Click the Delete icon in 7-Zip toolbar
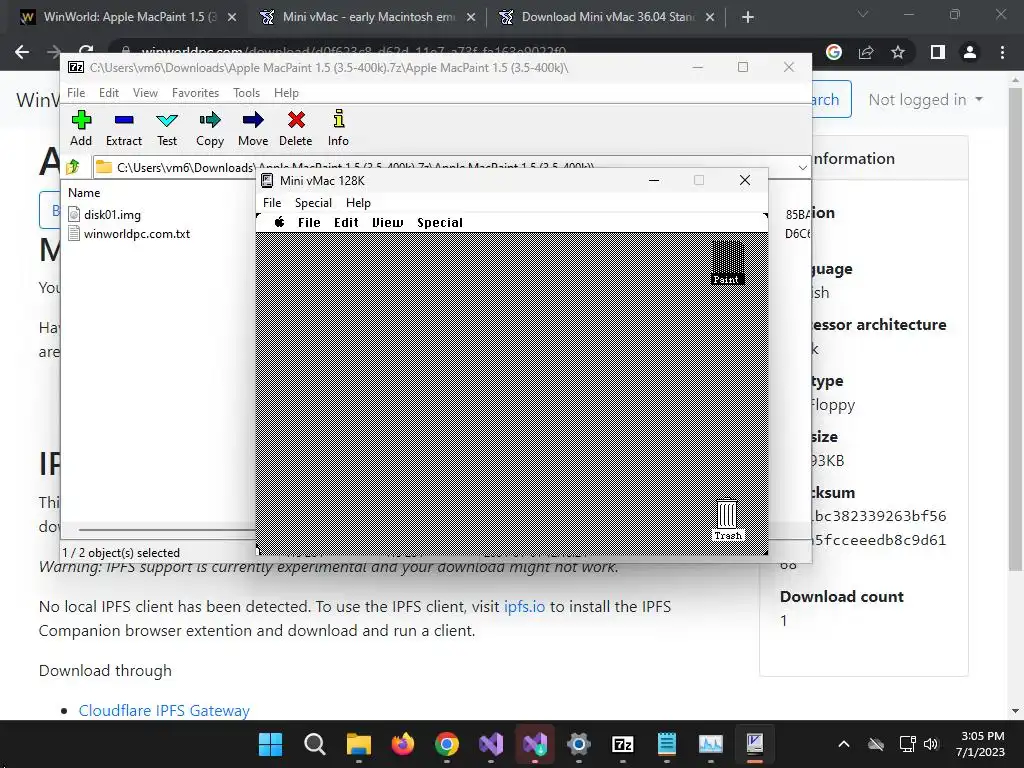 click(296, 129)
